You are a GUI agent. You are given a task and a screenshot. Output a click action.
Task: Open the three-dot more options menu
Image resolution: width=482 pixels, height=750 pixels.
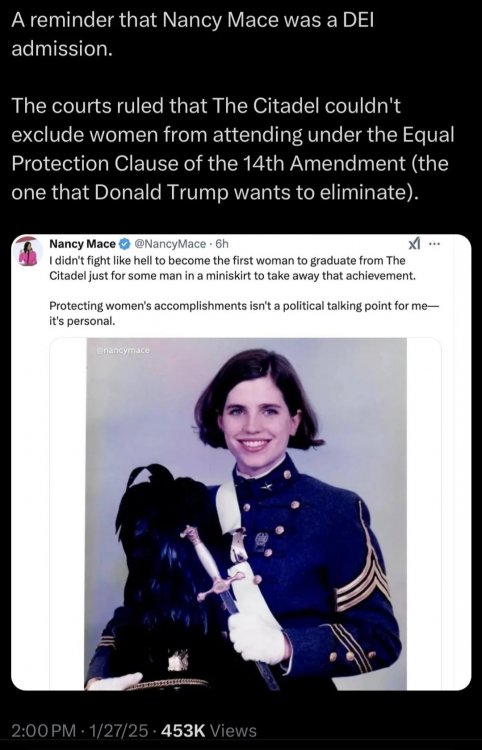tap(434, 244)
